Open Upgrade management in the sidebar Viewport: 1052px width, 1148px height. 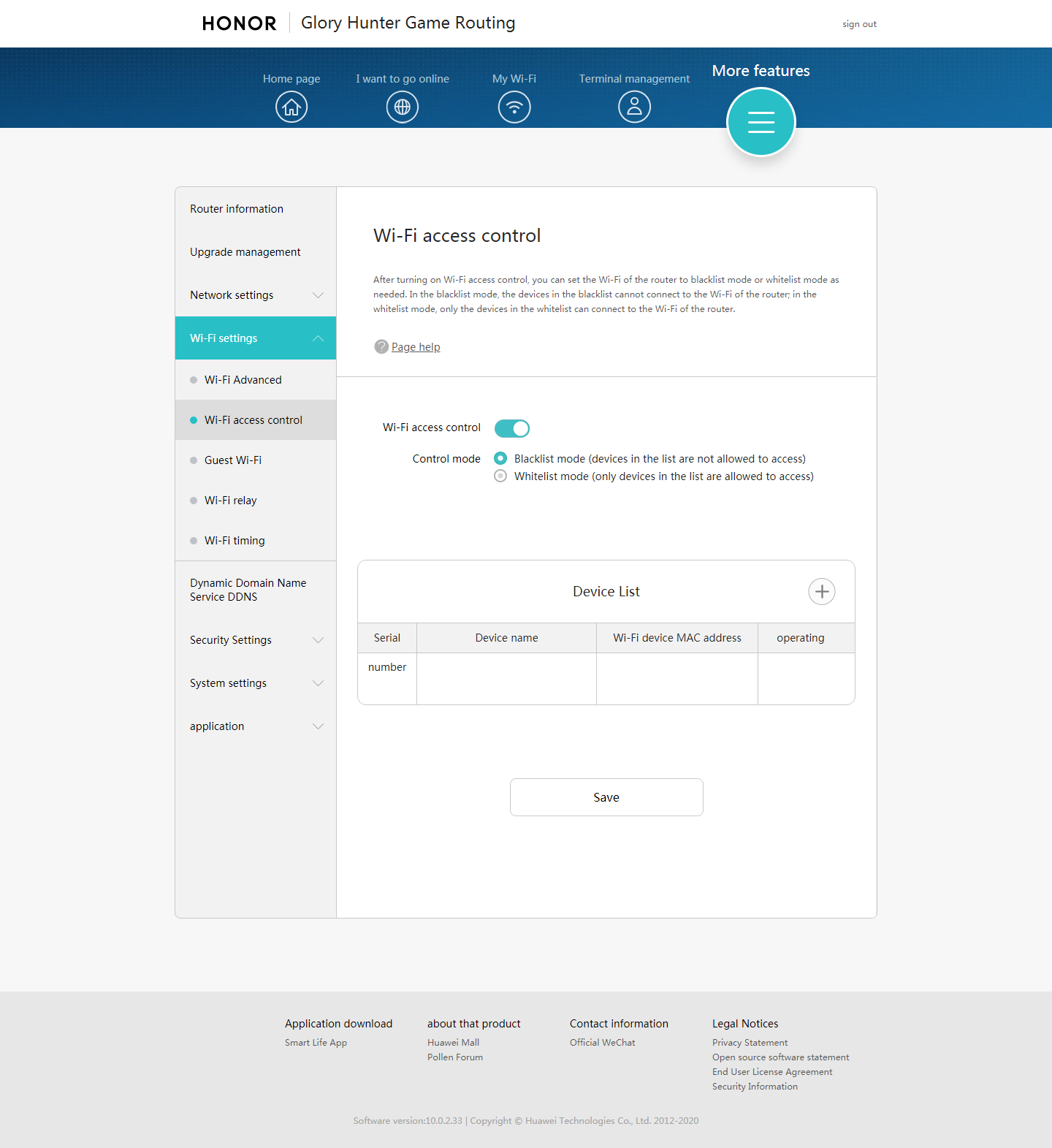coord(256,252)
